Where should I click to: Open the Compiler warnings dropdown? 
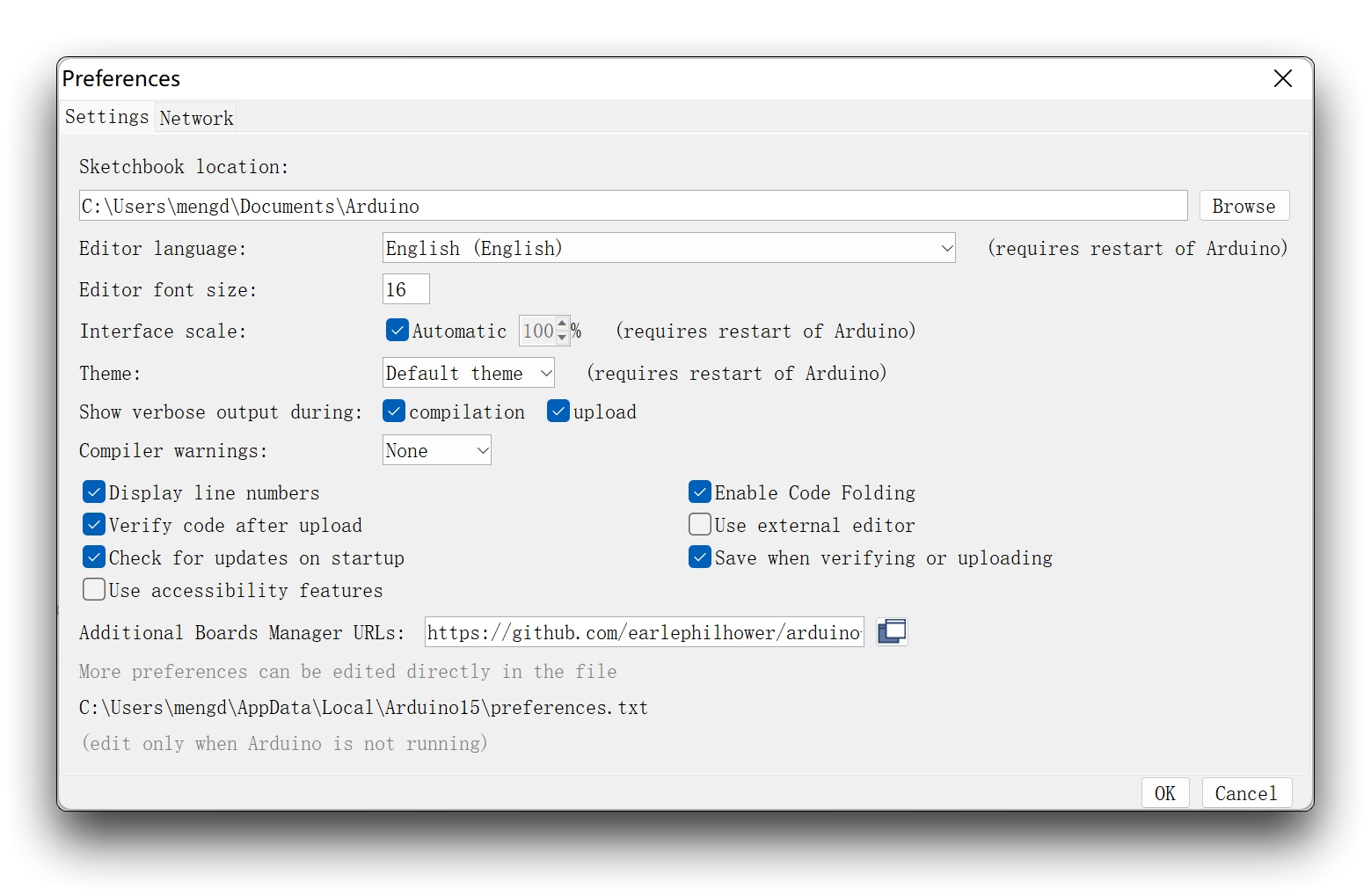tap(437, 450)
